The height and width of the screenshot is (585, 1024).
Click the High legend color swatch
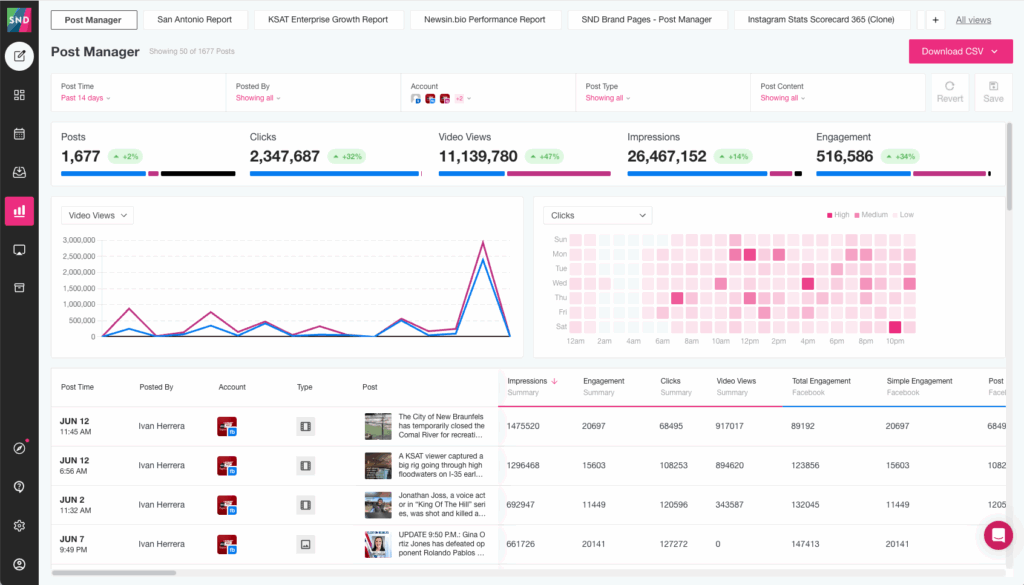point(829,215)
